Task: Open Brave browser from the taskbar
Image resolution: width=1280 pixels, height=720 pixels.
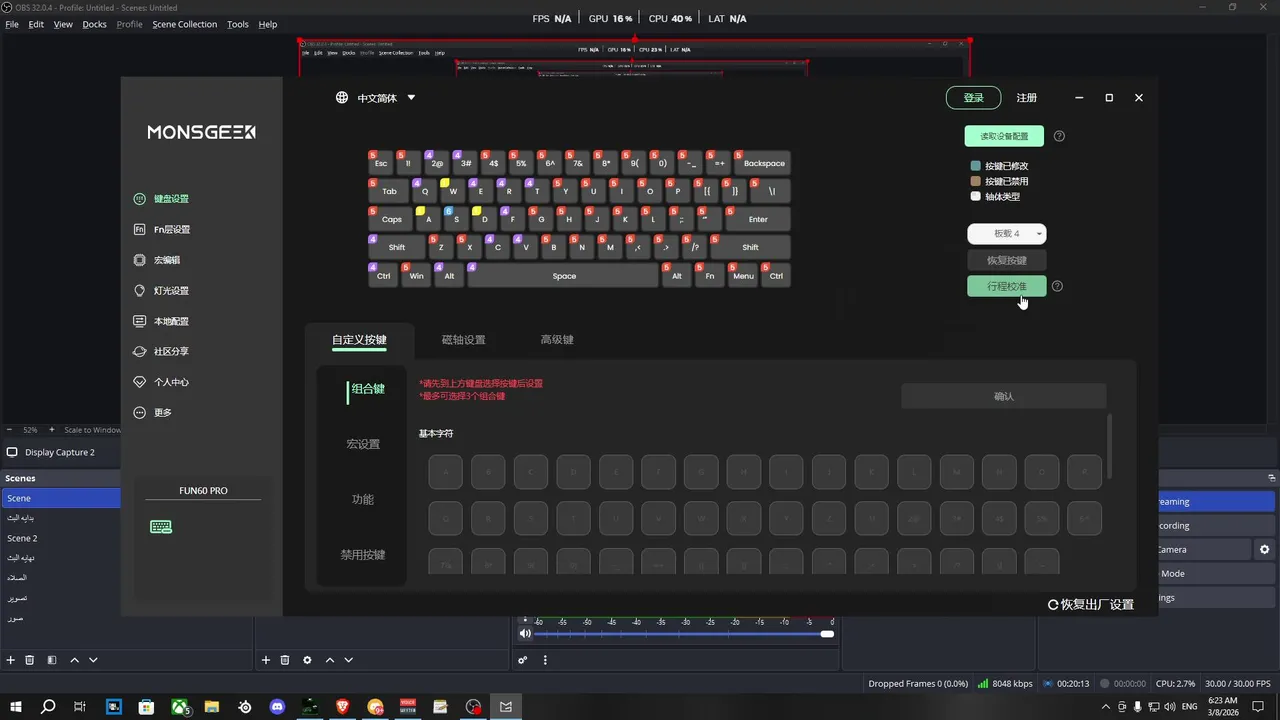Action: (343, 707)
